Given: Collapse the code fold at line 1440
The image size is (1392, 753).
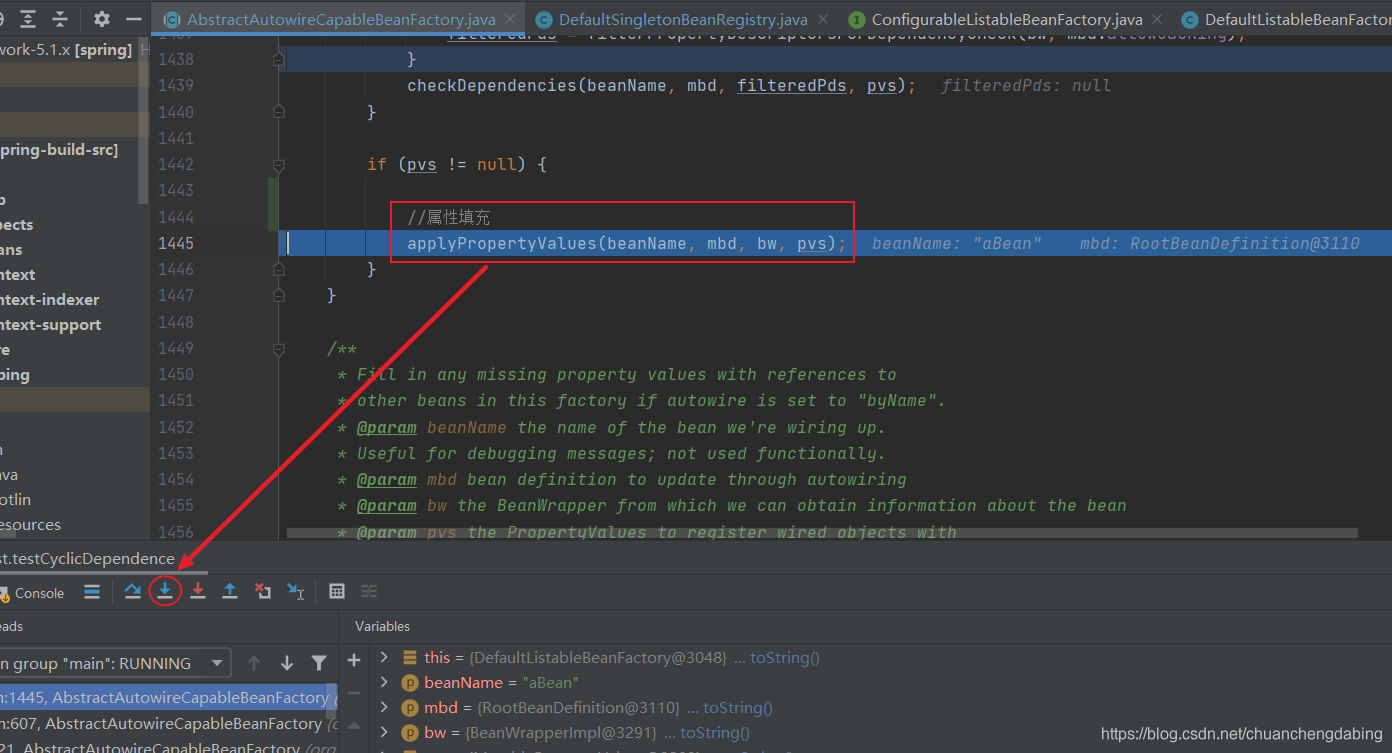Looking at the screenshot, I should tap(279, 112).
